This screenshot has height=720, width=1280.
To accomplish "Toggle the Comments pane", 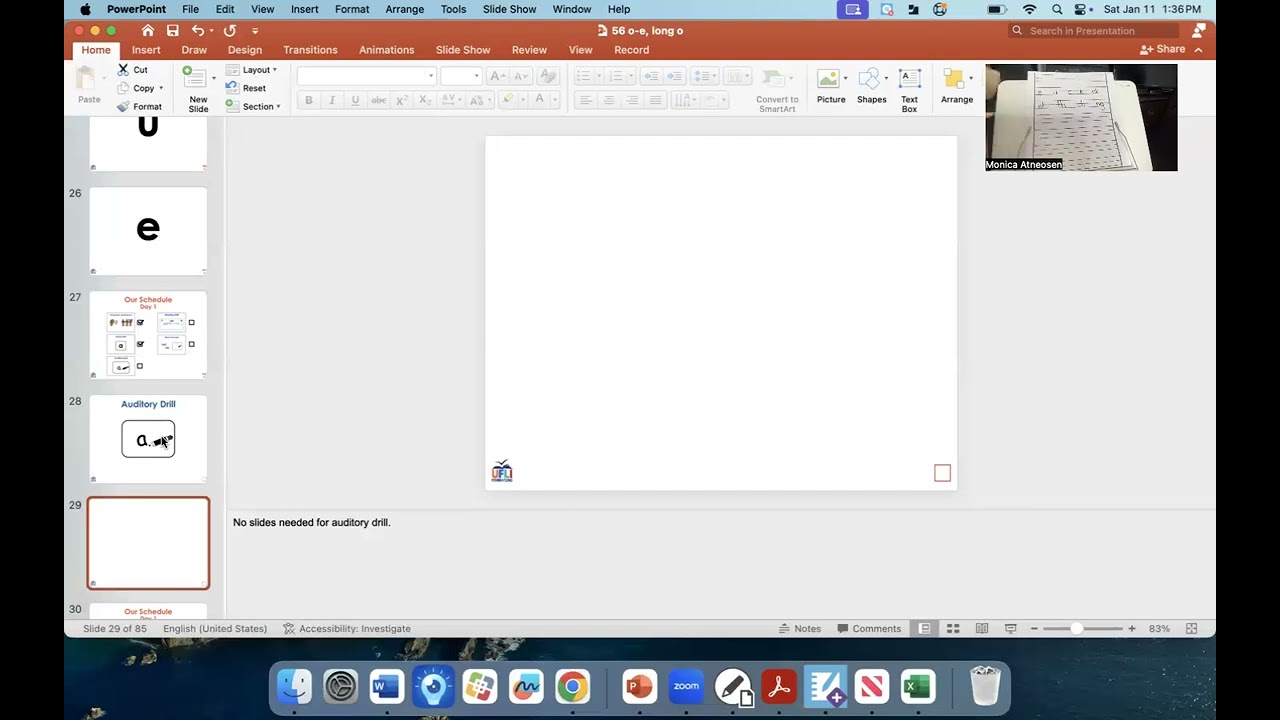I will tap(869, 629).
